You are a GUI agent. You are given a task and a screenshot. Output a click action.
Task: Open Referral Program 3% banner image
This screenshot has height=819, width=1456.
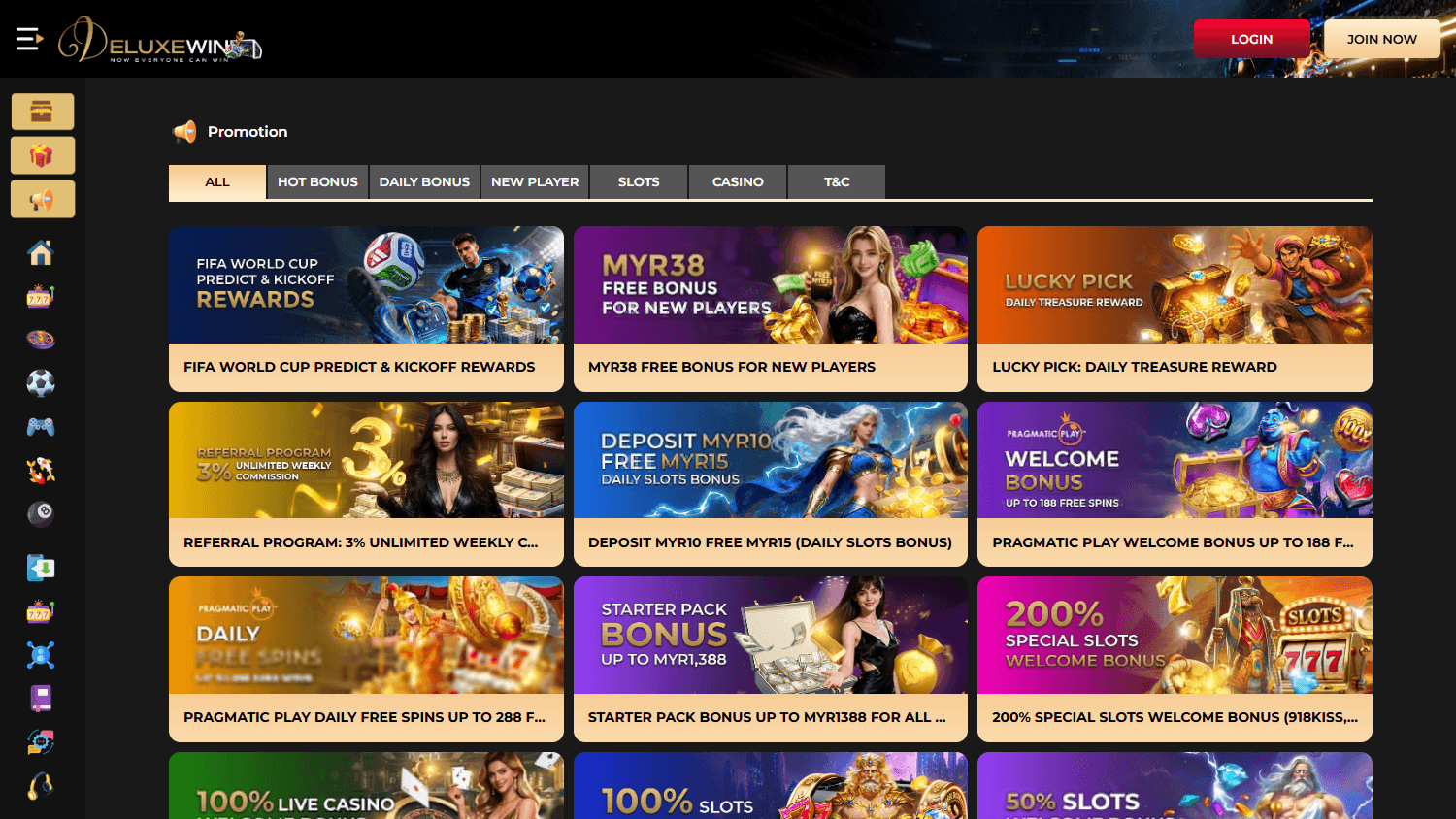(x=366, y=460)
